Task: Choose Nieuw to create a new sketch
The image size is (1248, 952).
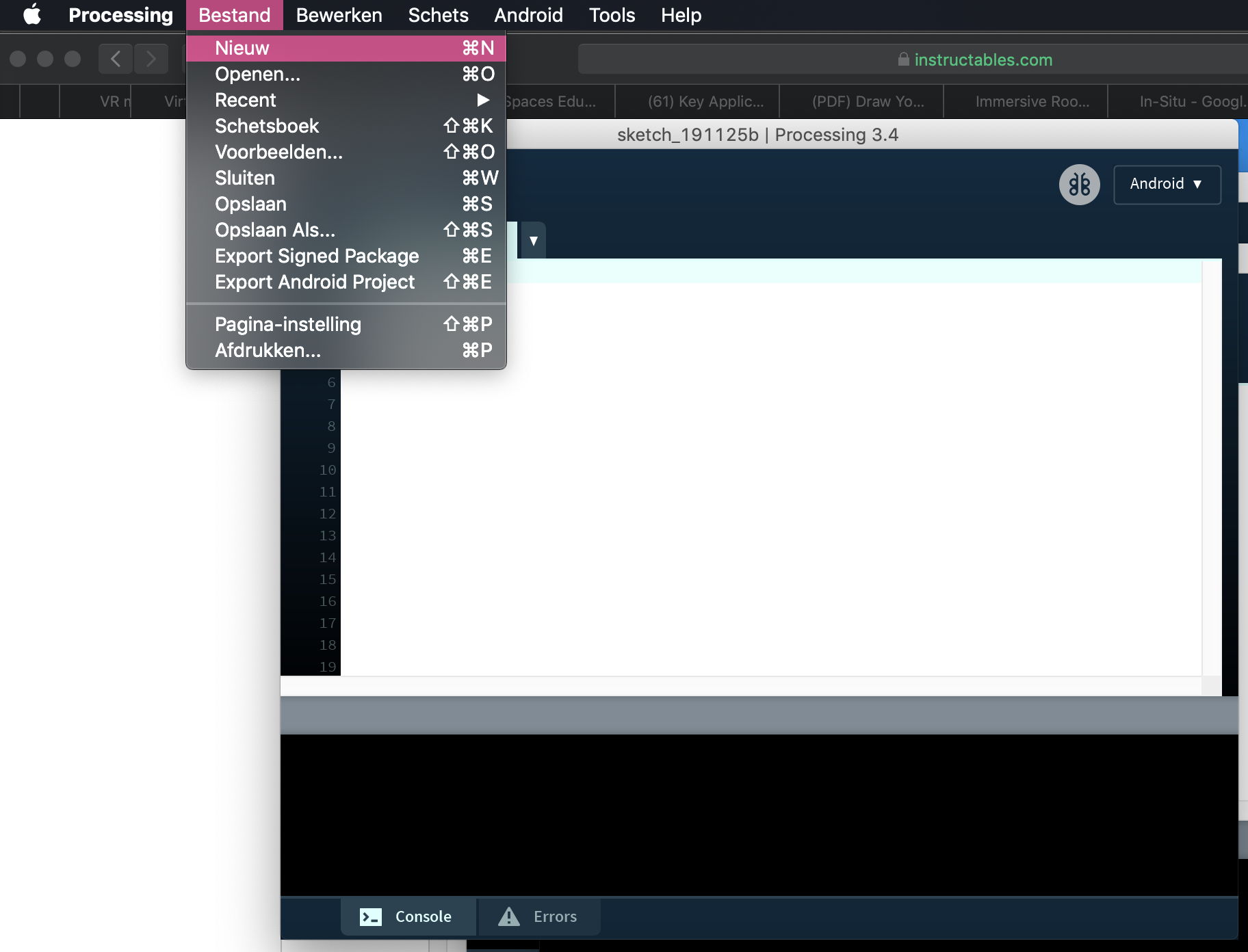Action: click(x=346, y=48)
